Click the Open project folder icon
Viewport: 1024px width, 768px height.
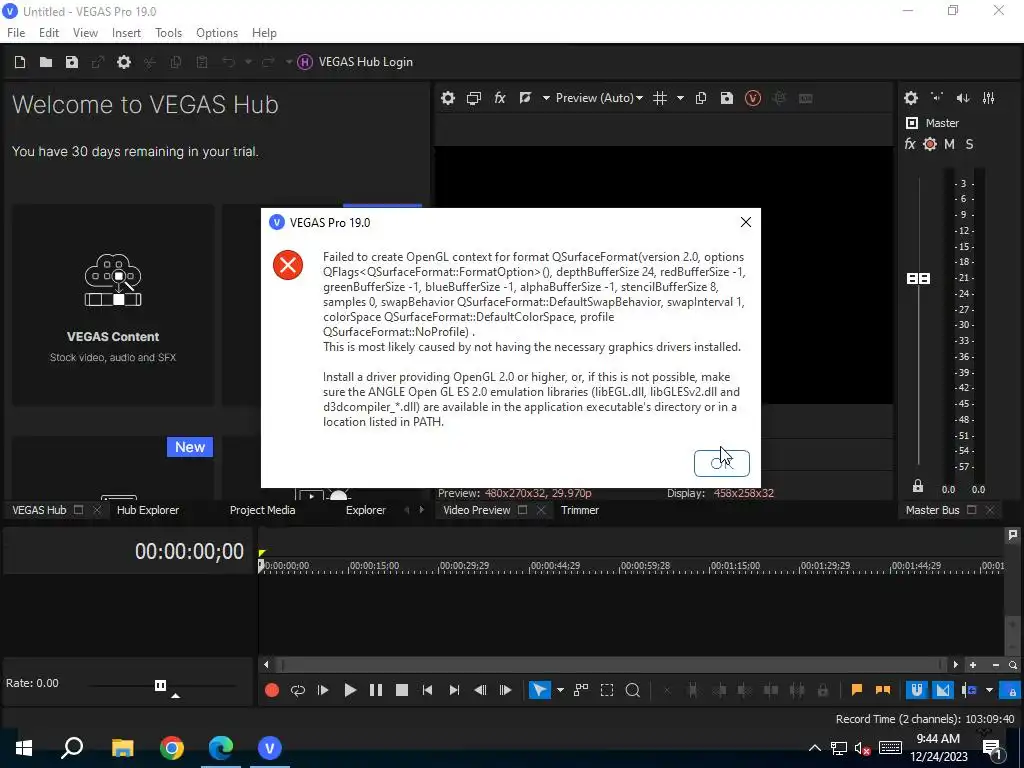46,62
